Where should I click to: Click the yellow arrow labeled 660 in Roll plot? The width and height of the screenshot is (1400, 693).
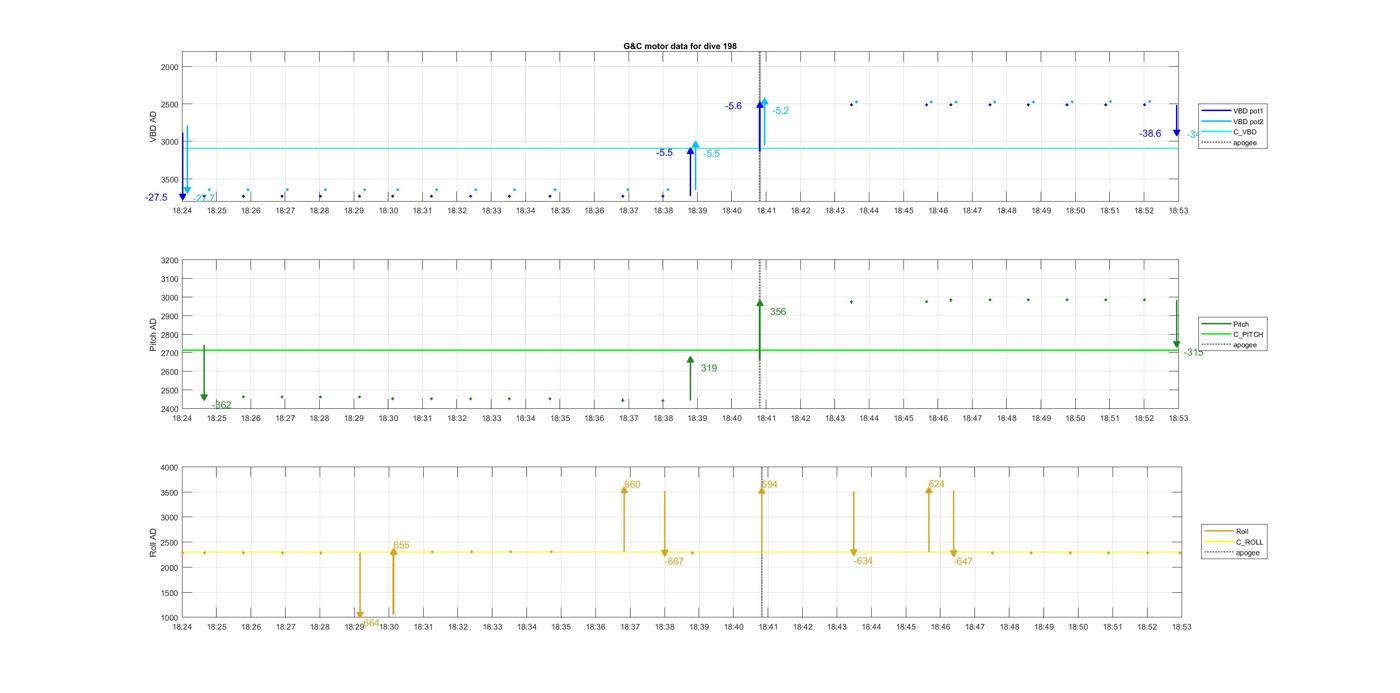624,519
